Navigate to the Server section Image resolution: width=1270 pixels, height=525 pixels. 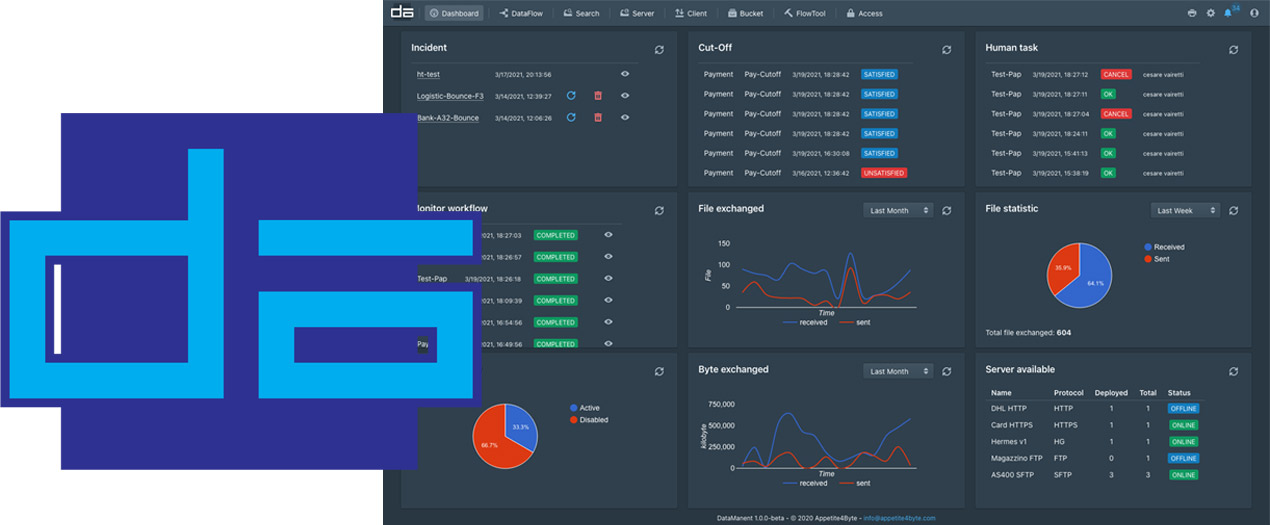coord(637,13)
